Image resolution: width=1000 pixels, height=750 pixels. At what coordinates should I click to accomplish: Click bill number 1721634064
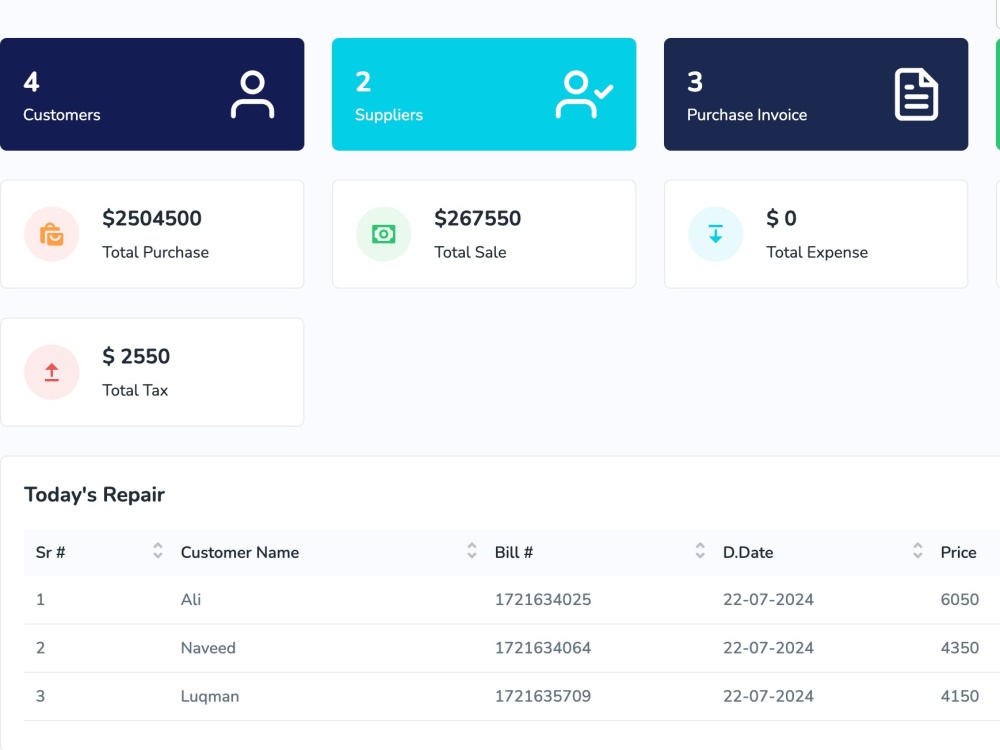[x=543, y=648]
